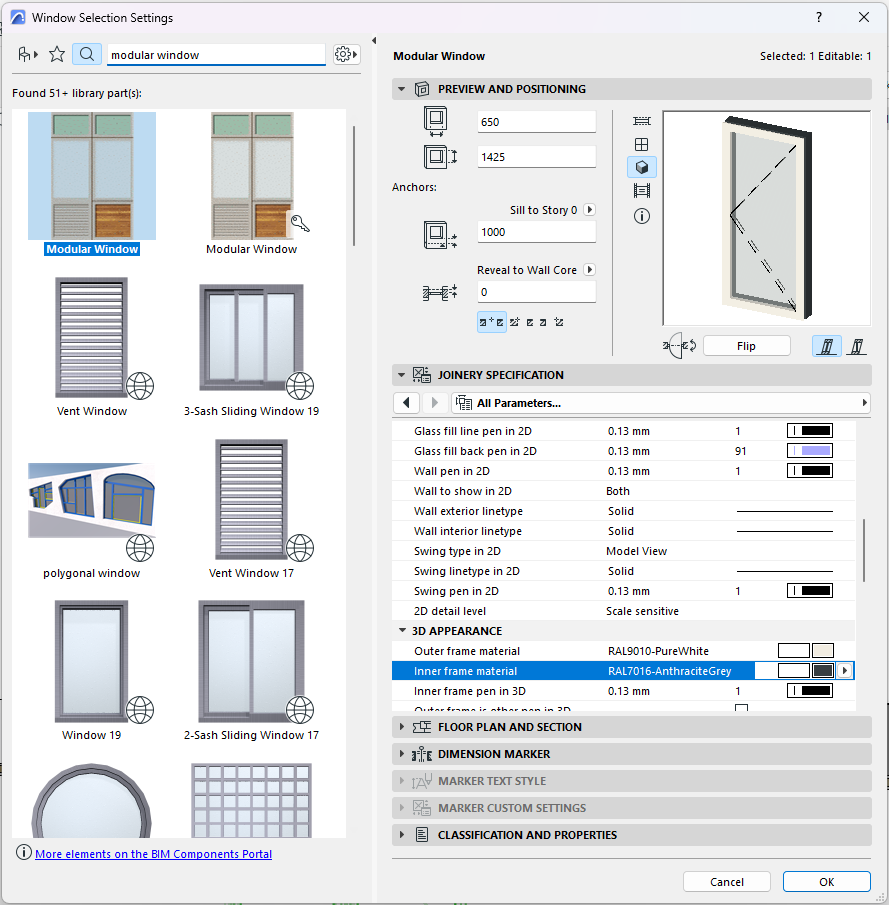Expand the Dimension Marker panel

coord(402,754)
